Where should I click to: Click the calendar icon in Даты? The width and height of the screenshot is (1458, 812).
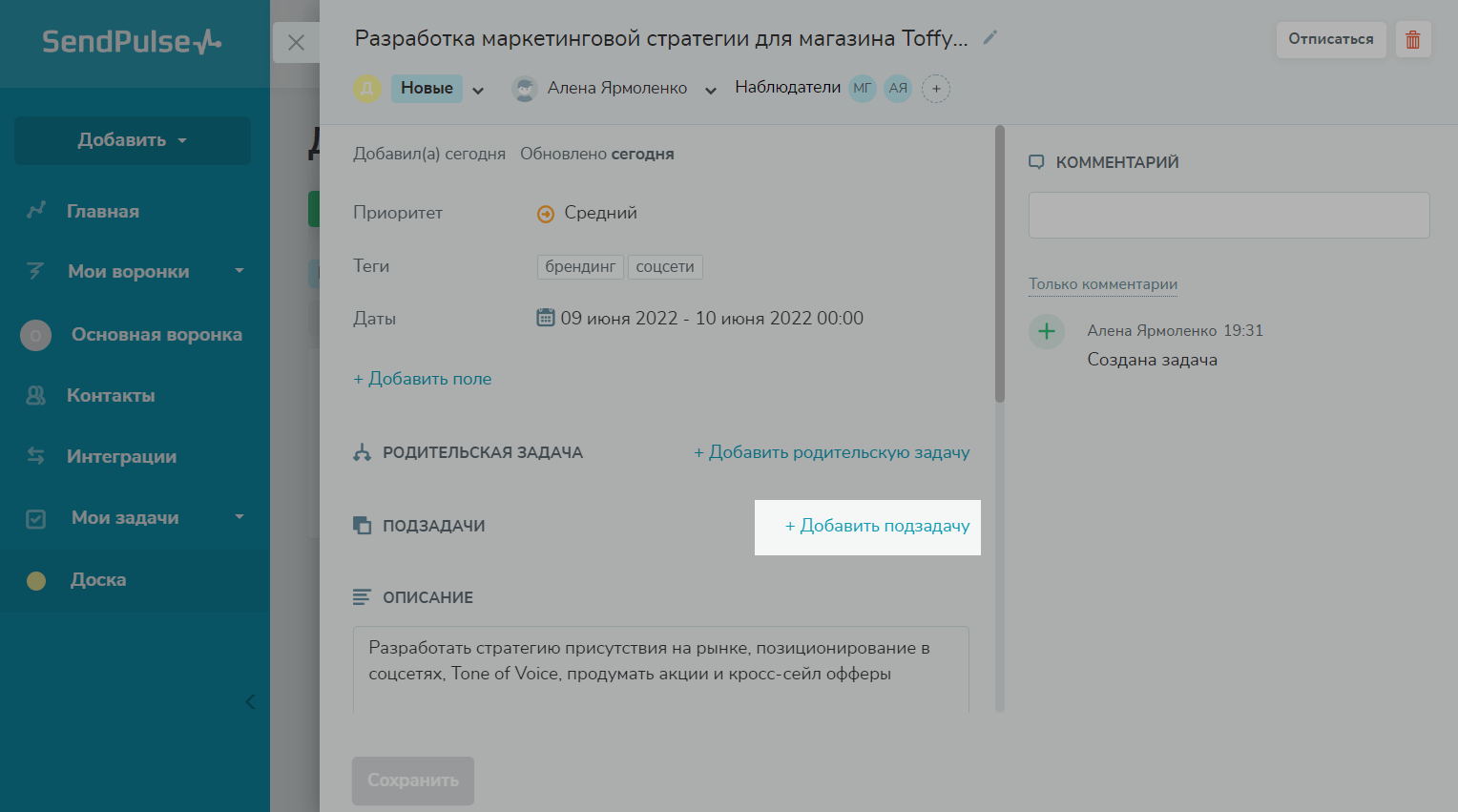tap(546, 317)
